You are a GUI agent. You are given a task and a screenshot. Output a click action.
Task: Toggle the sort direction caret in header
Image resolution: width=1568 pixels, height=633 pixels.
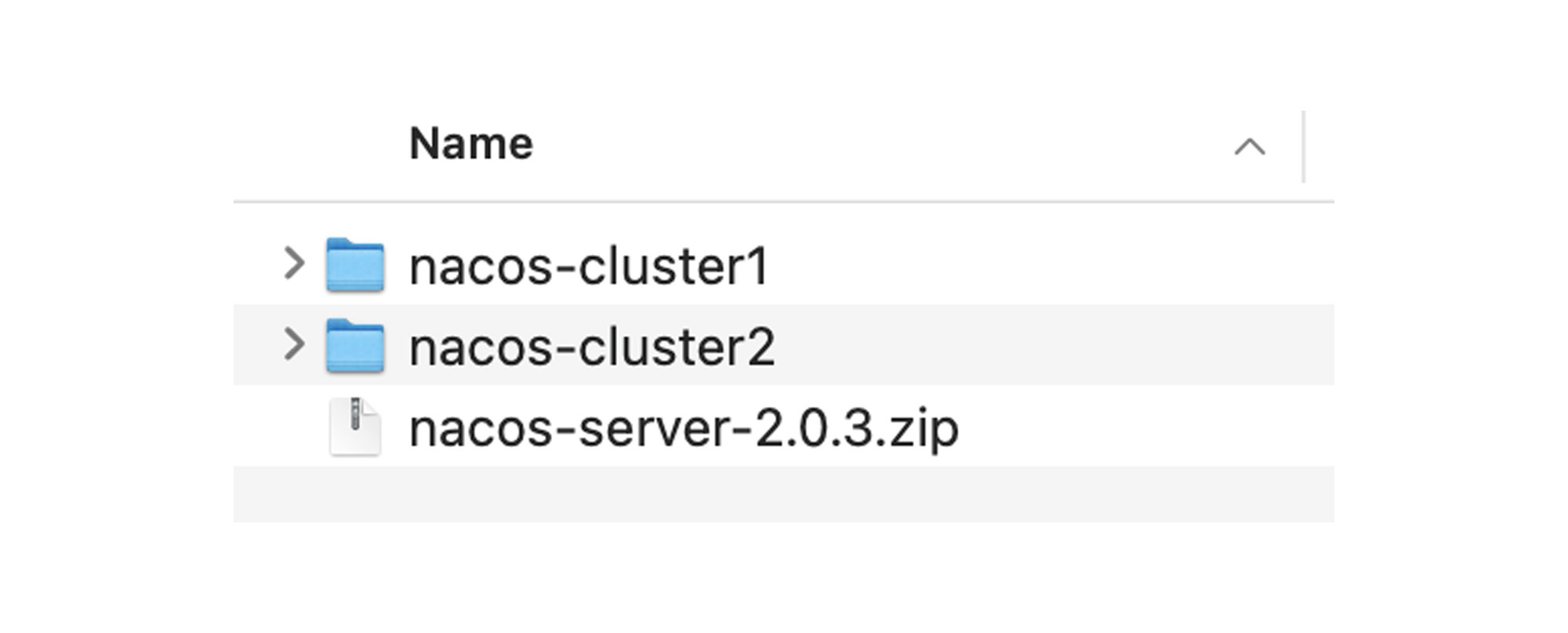(1249, 147)
